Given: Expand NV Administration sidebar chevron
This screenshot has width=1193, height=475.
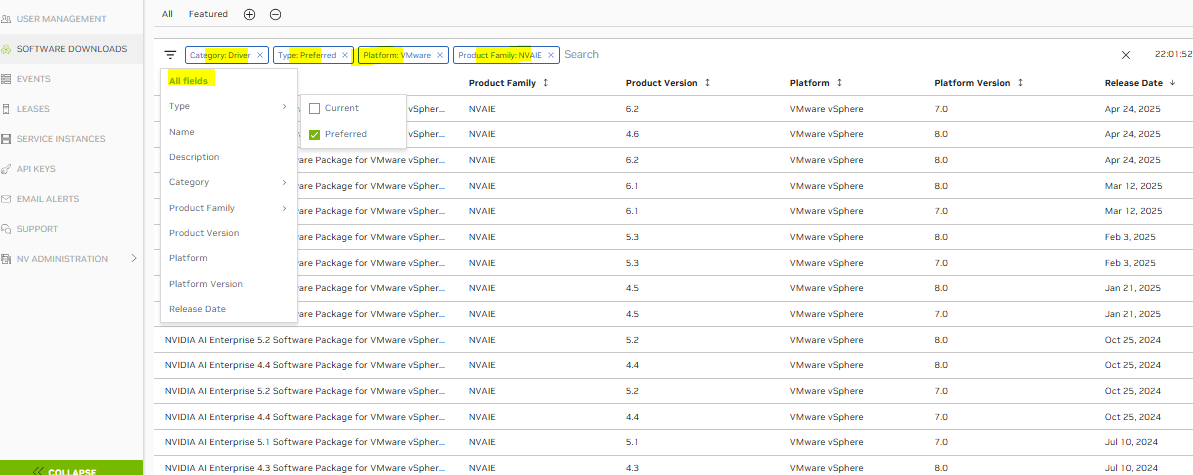Looking at the screenshot, I should pyautogui.click(x=134, y=259).
